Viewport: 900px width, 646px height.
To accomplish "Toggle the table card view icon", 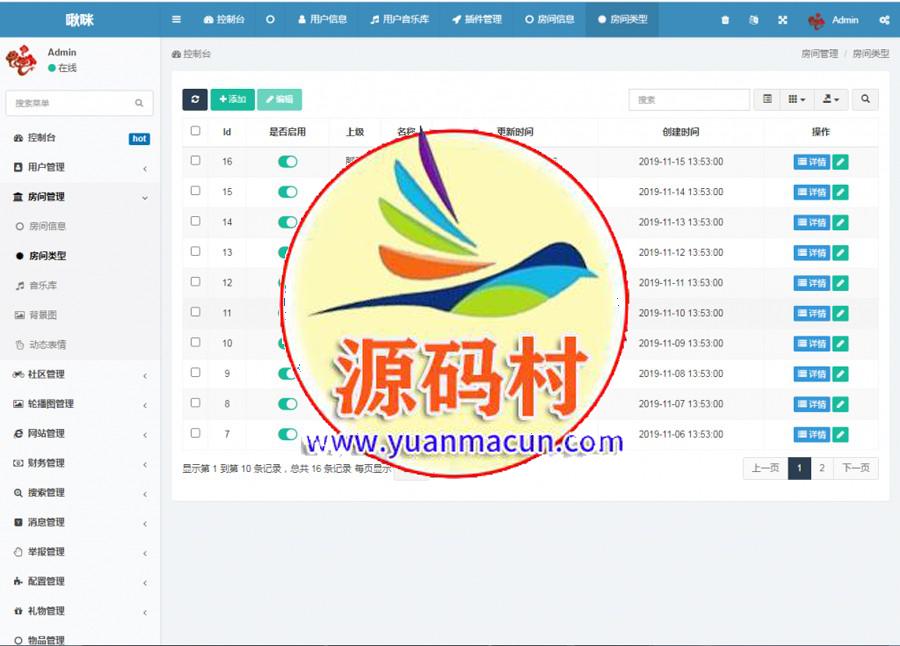I will click(x=767, y=99).
